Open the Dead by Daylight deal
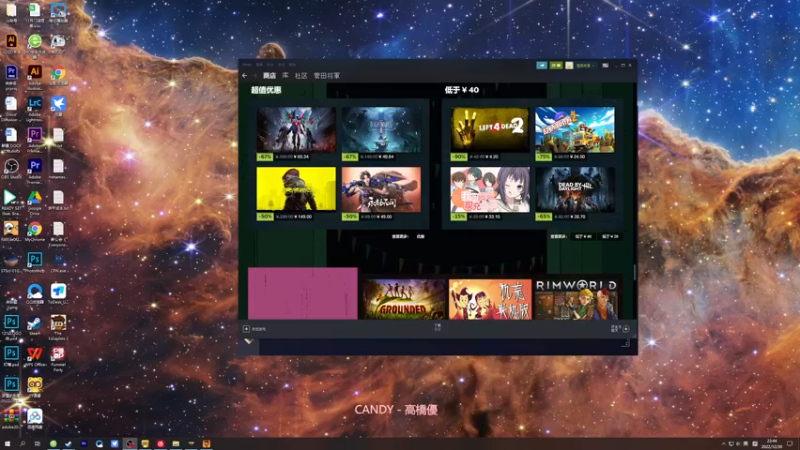This screenshot has width=800, height=450. pos(575,189)
